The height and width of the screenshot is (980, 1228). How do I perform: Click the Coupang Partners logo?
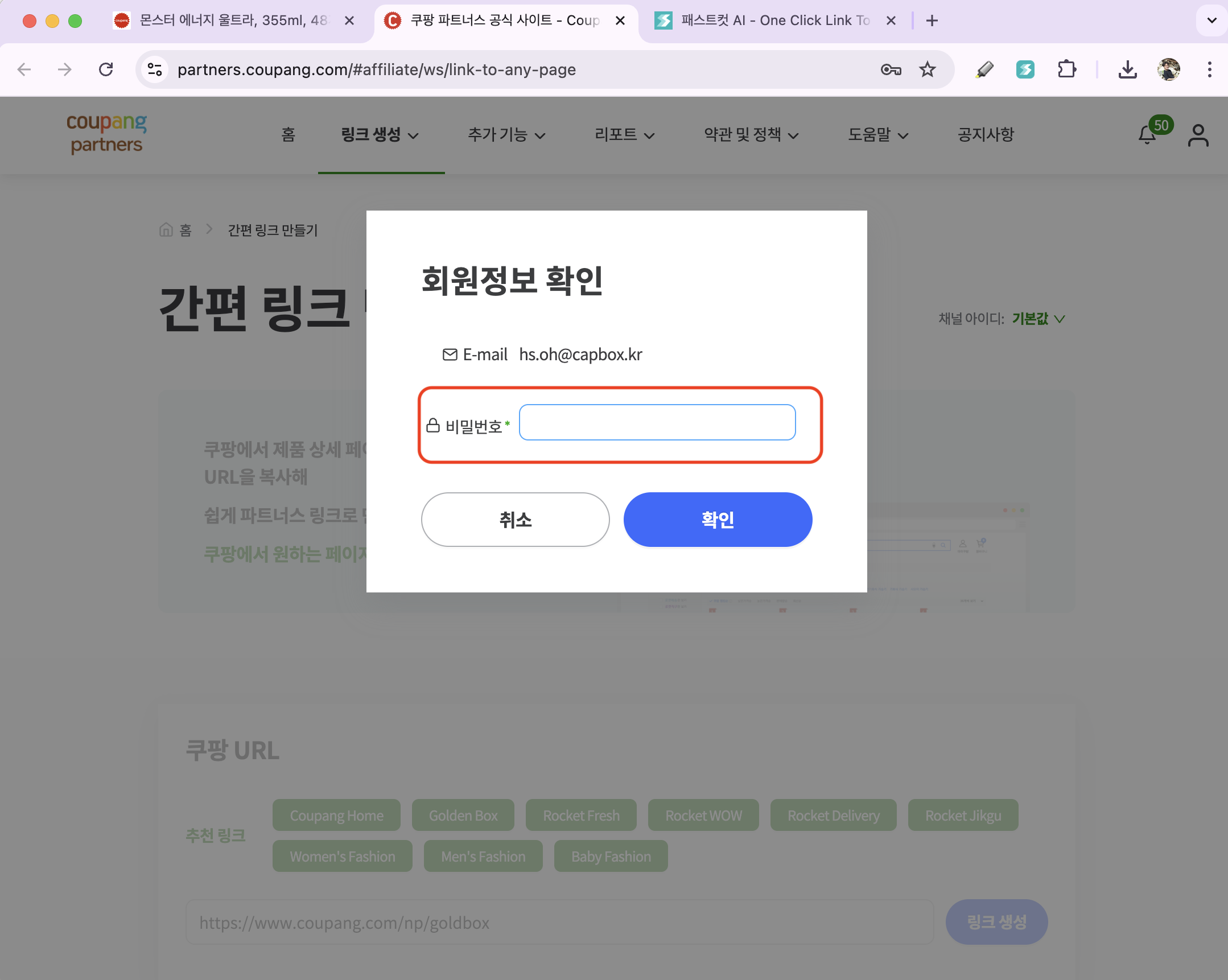click(x=106, y=133)
